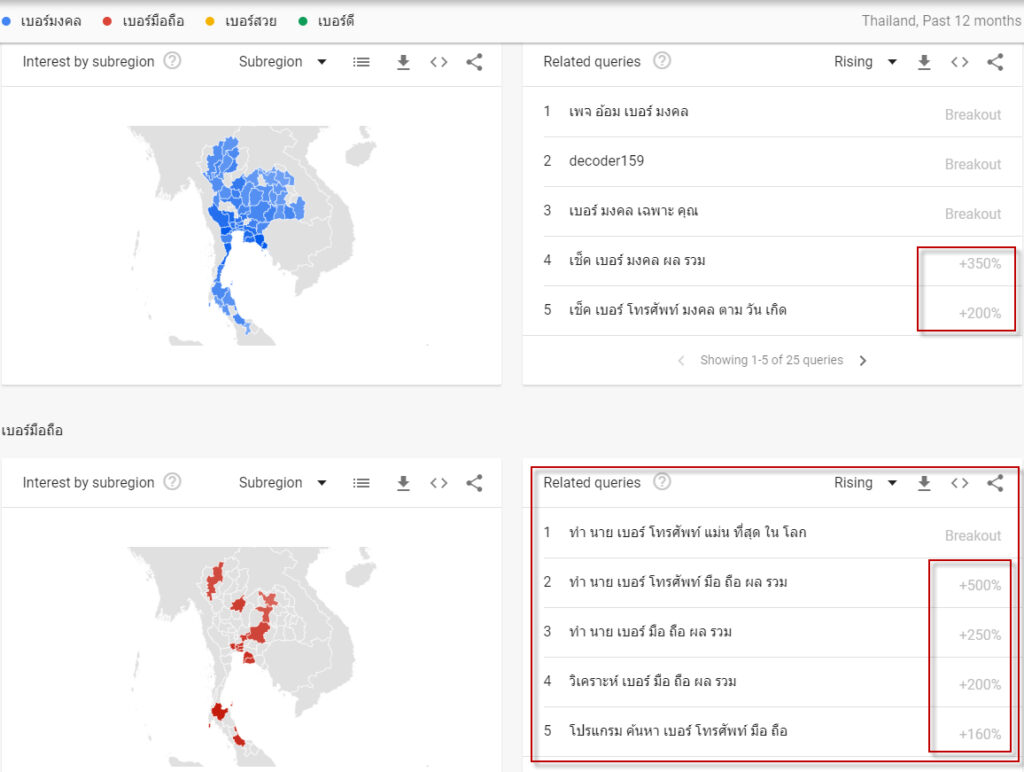Switch blue map panel to list view
This screenshot has height=772, width=1024.
tap(361, 62)
